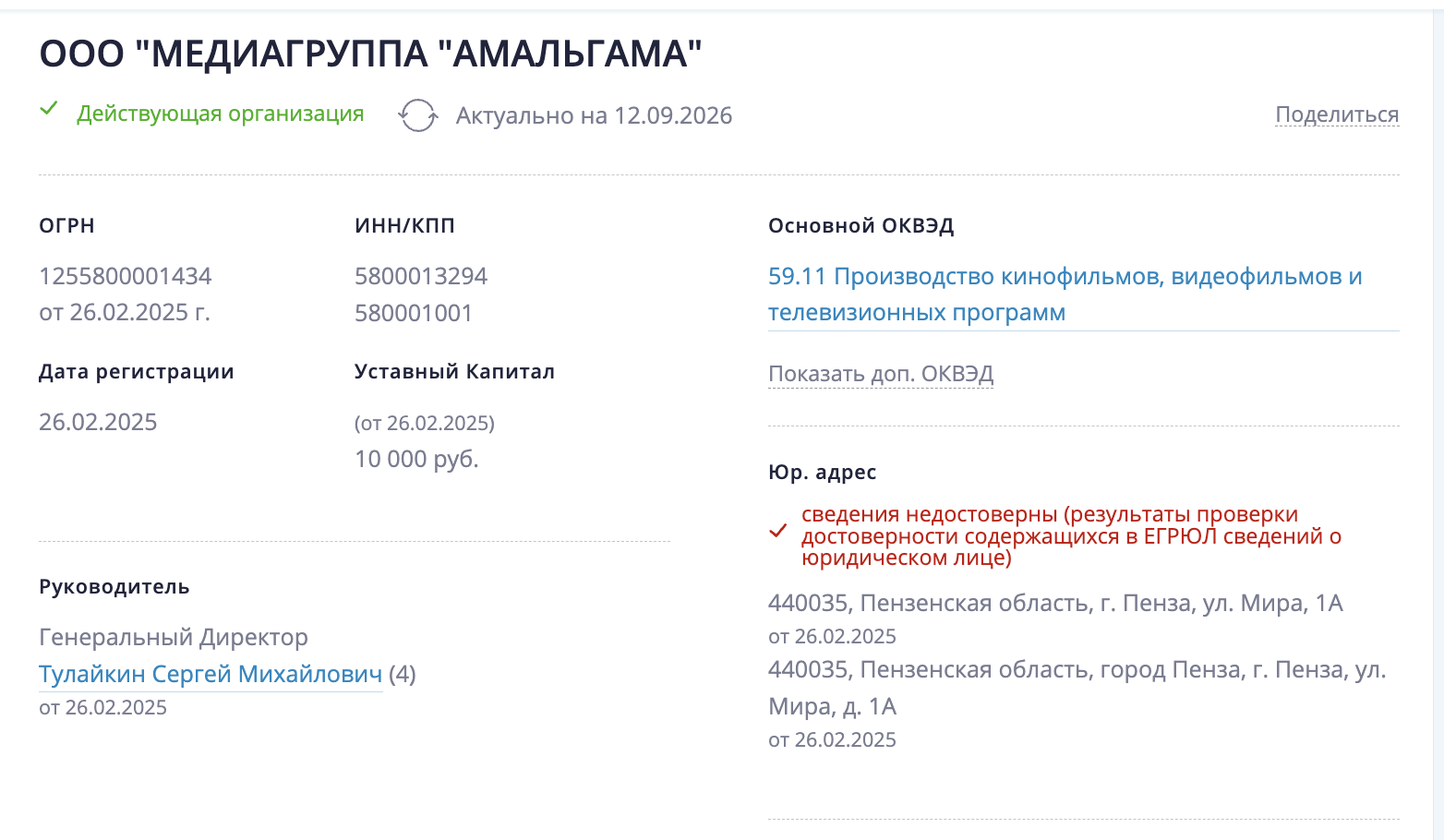Open Тулайкин Сергей Михайлович profile link
1444x840 pixels.
(211, 674)
